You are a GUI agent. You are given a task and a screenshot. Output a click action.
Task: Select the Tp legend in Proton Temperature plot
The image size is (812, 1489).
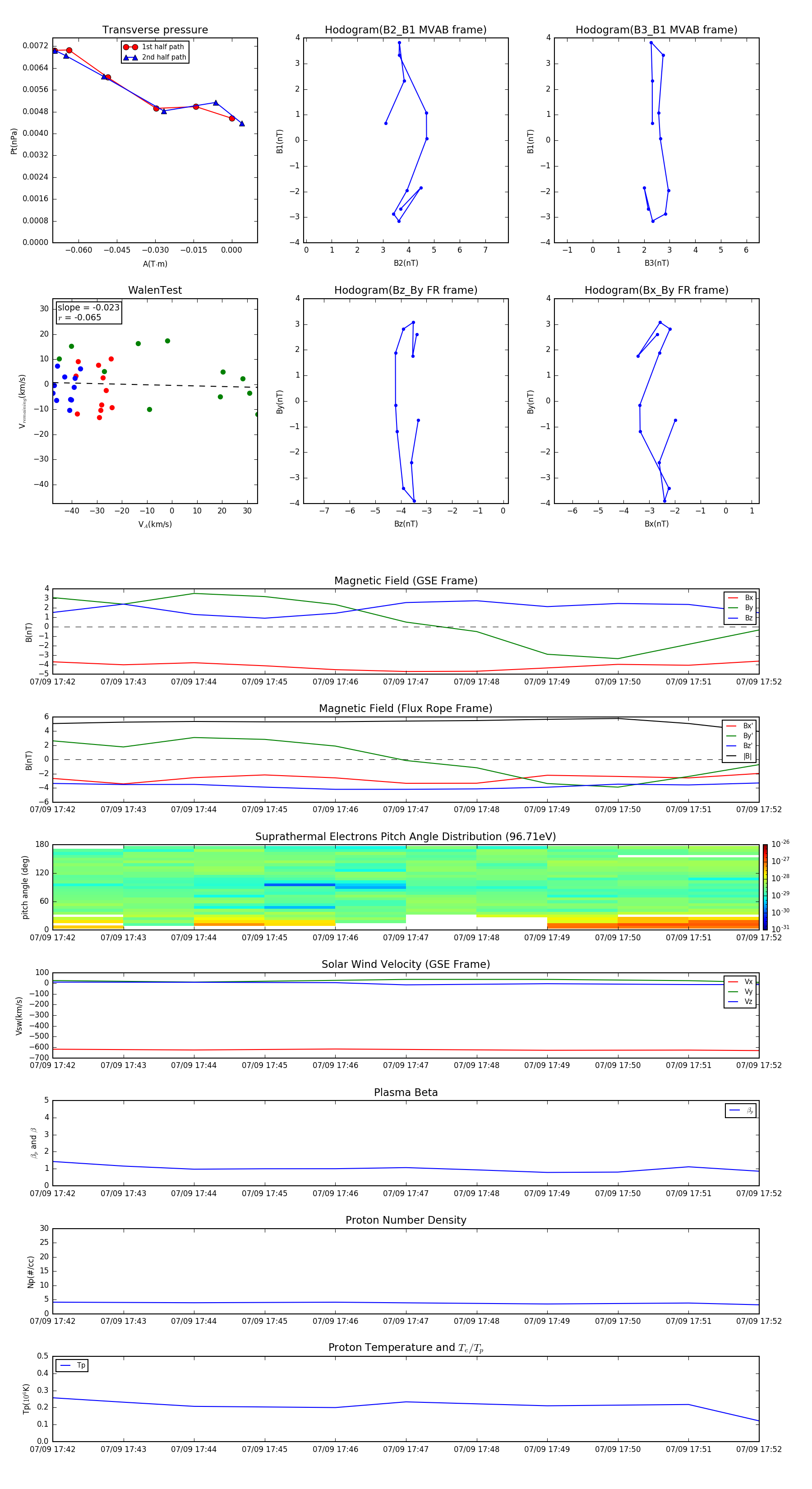[72, 1365]
